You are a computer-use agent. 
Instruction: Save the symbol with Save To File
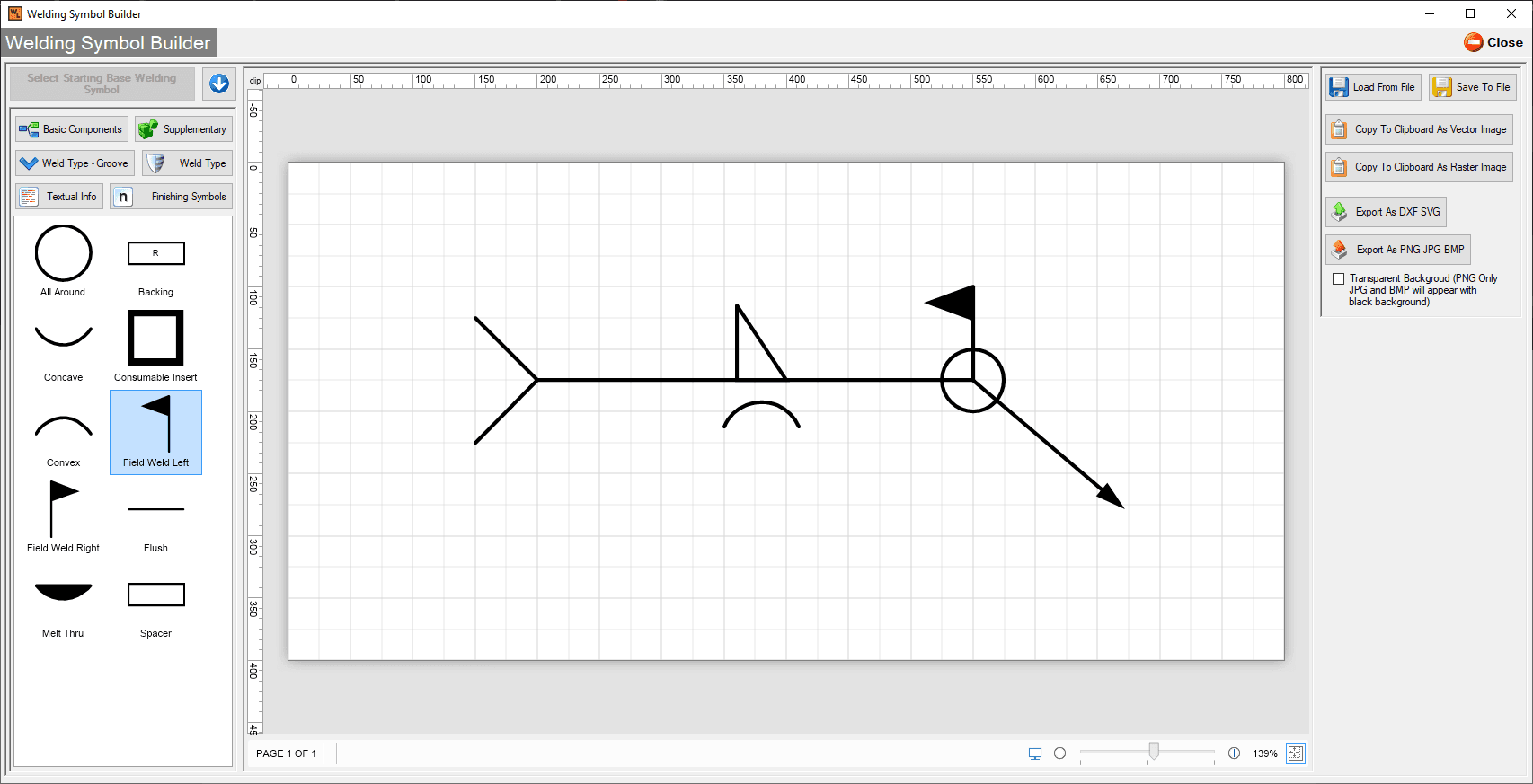coord(1473,87)
